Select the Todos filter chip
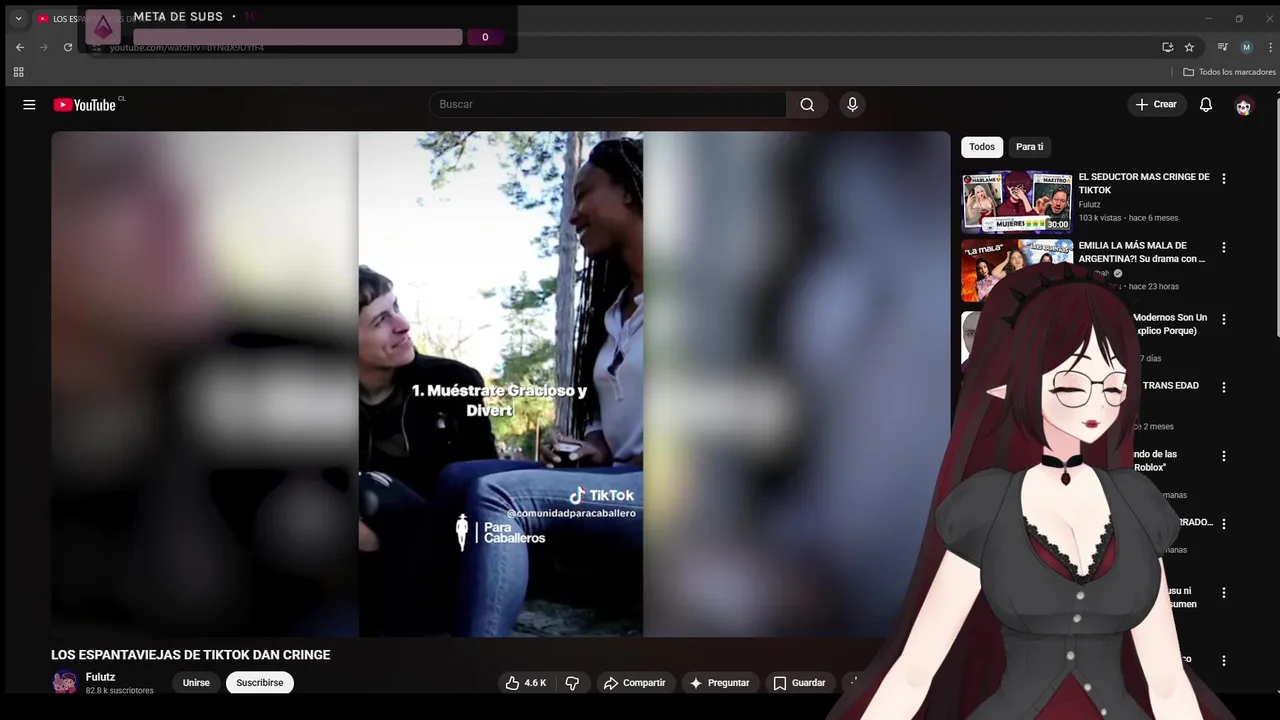The image size is (1280, 720). click(982, 147)
